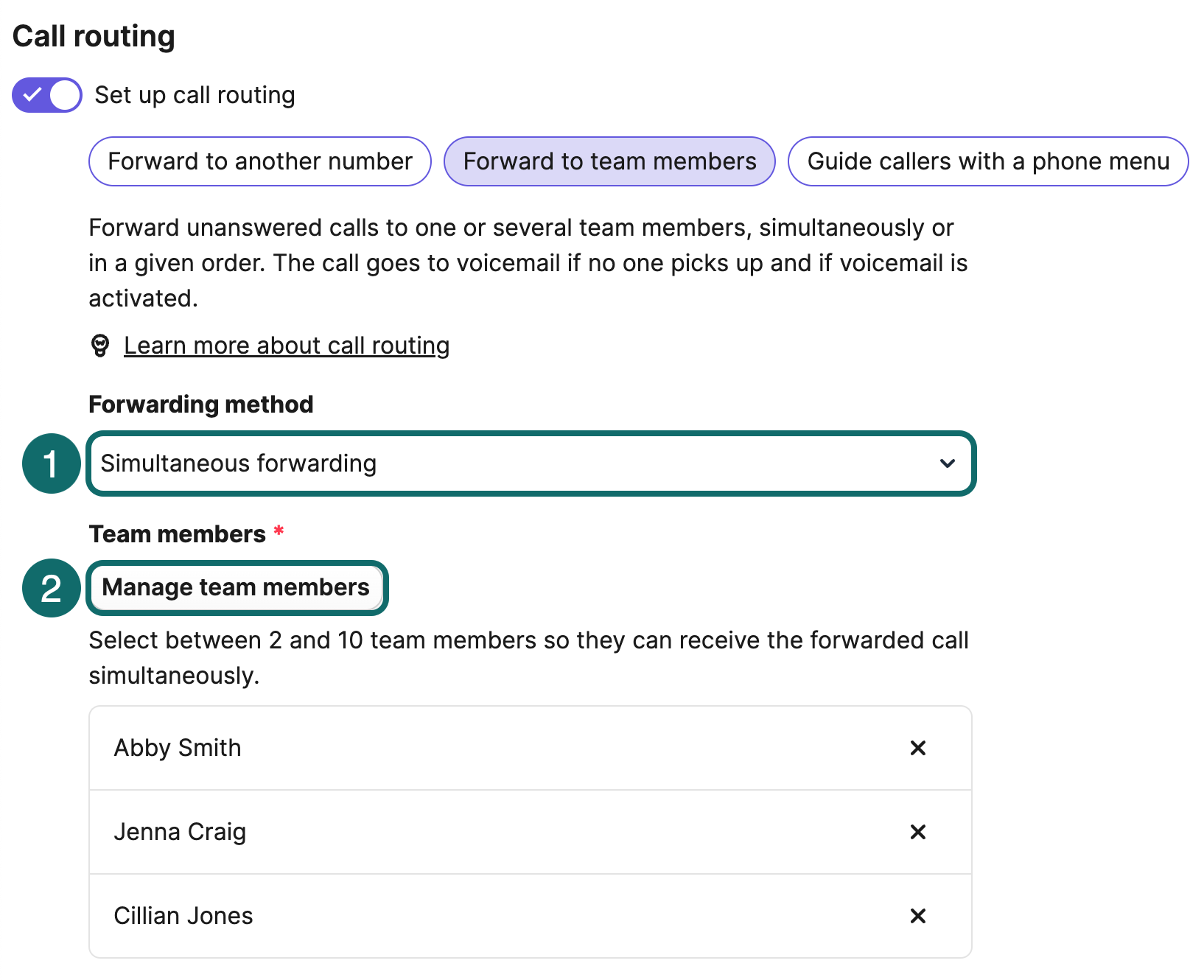Click the lightbulb tip icon
The image size is (1204, 980).
point(100,345)
